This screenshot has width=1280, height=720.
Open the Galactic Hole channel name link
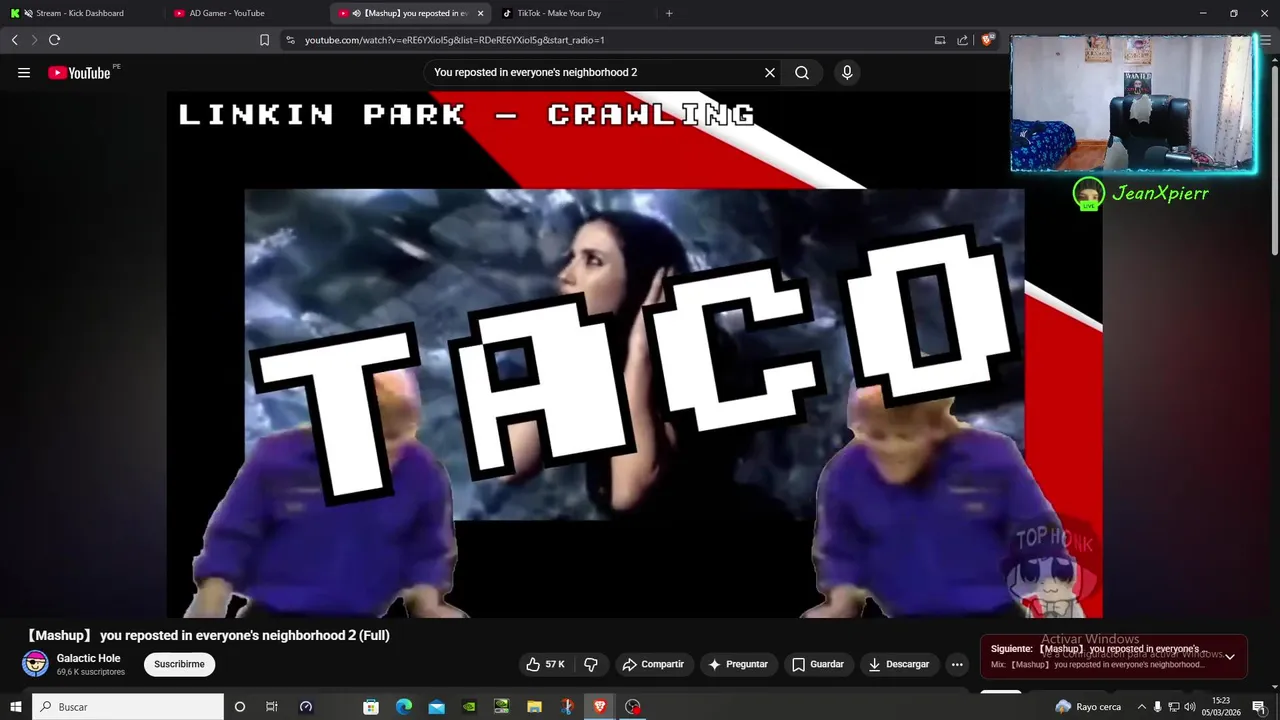tap(88, 658)
